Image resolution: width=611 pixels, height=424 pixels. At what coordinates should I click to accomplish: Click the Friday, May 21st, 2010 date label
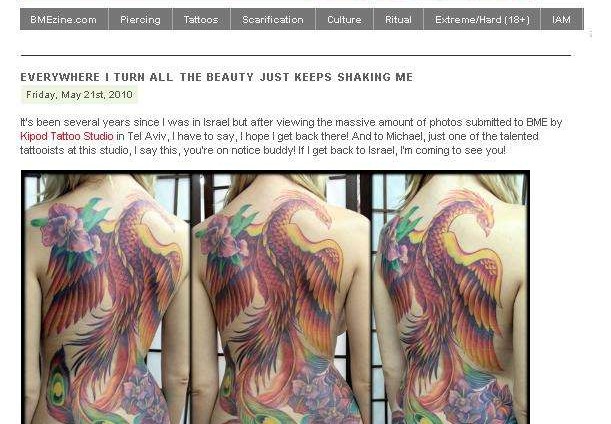[79, 95]
